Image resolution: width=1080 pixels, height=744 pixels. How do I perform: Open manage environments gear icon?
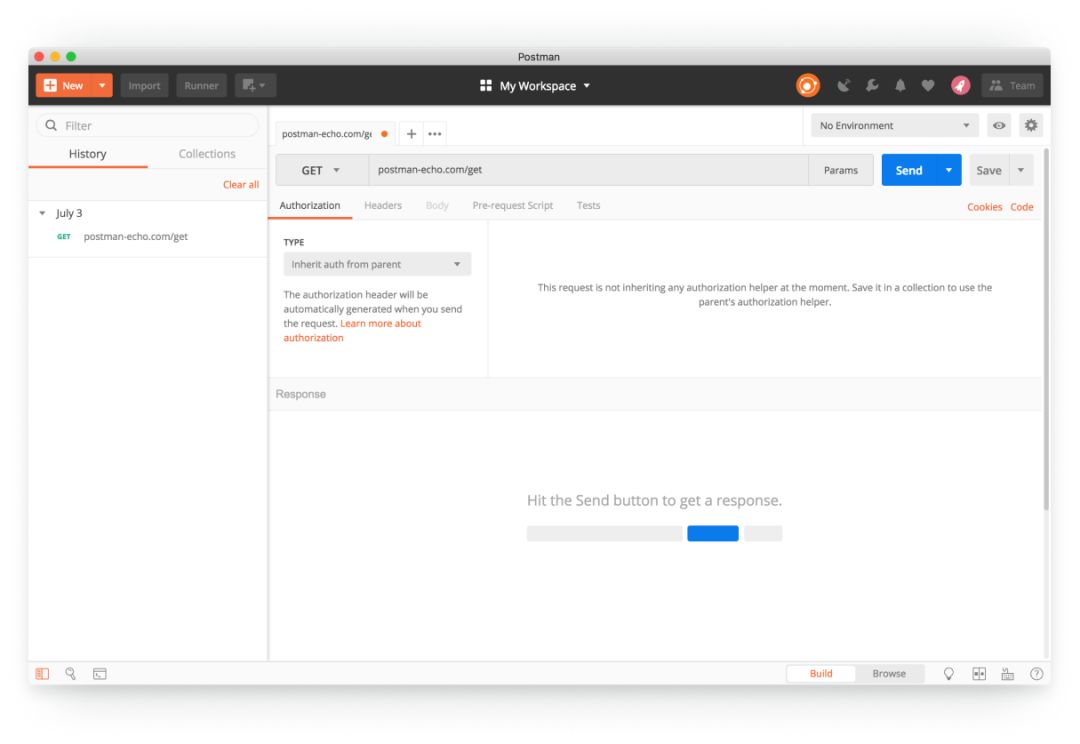click(1030, 125)
